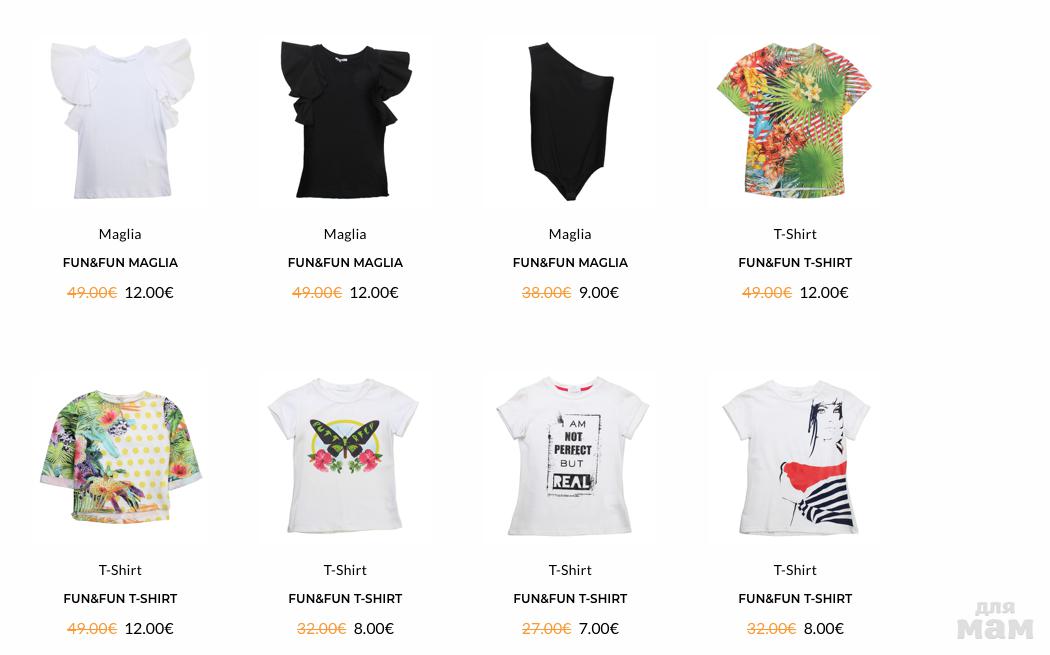The height and width of the screenshot is (655, 1050).
Task: Click the 'для мам' watermark logo
Action: point(996,621)
